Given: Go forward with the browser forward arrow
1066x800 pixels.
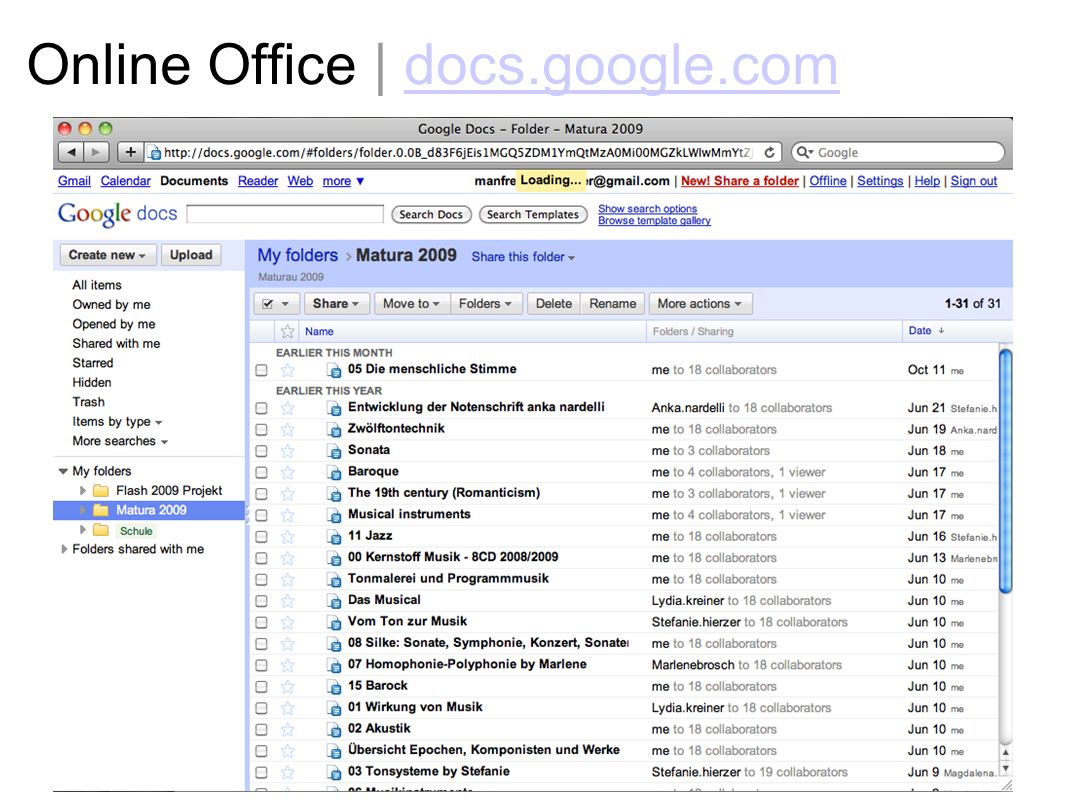Looking at the screenshot, I should coord(96,152).
